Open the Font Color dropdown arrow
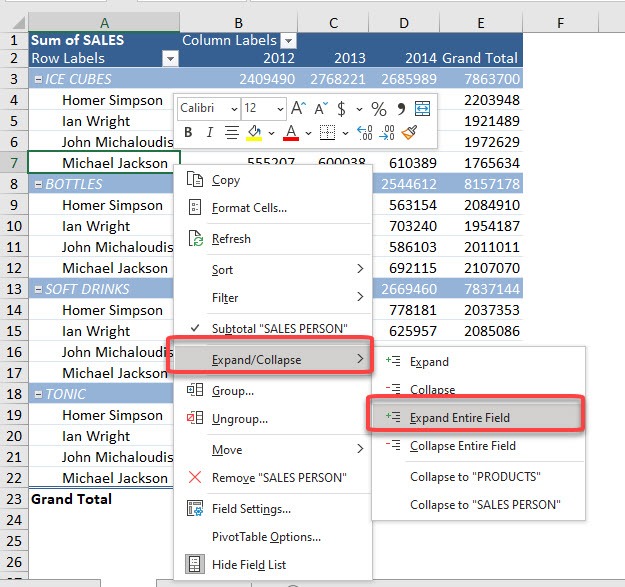625x587 pixels. coord(308,133)
